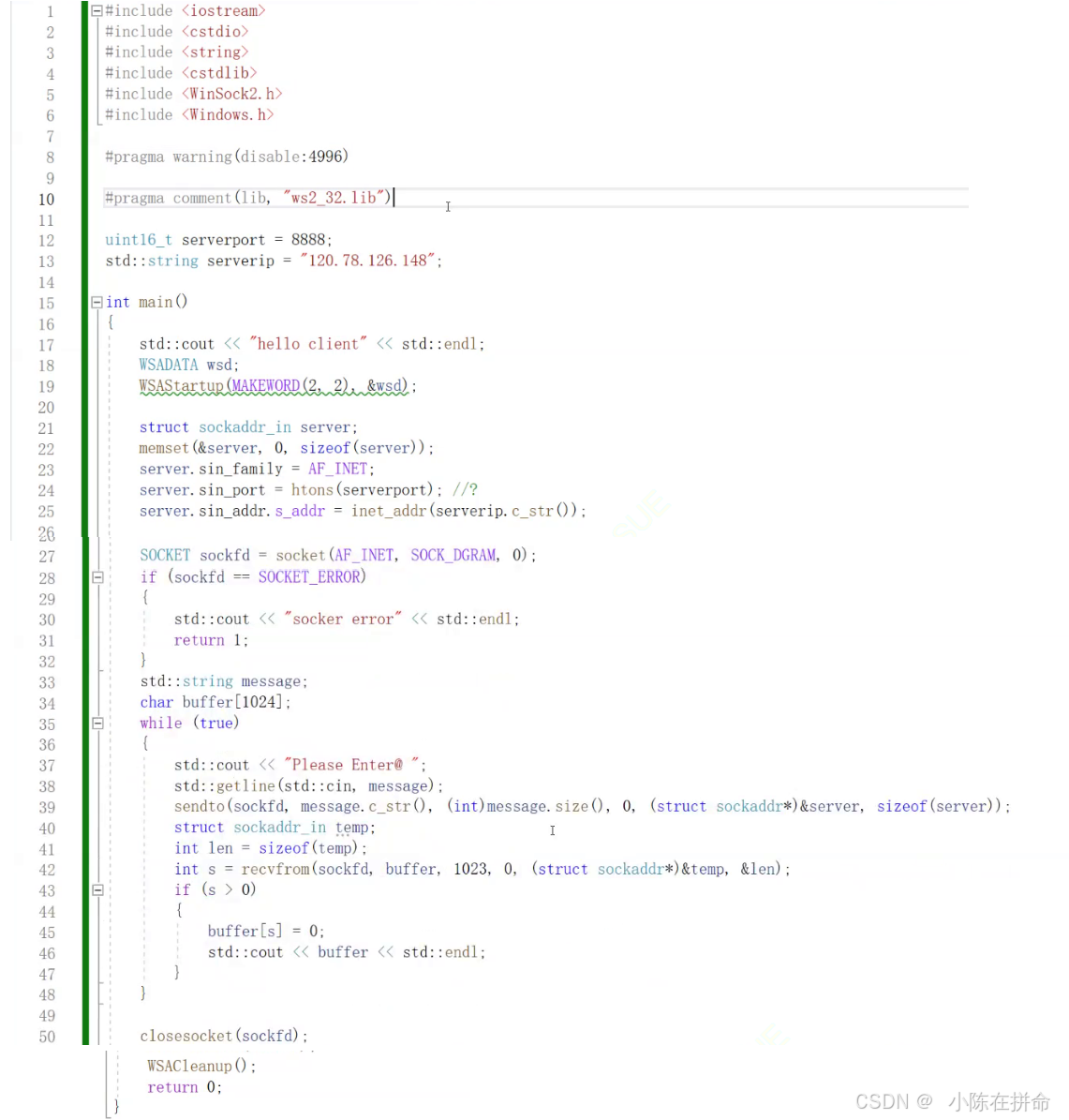Click AF_INET on the sin_family line
1069x1120 pixels.
(x=338, y=469)
